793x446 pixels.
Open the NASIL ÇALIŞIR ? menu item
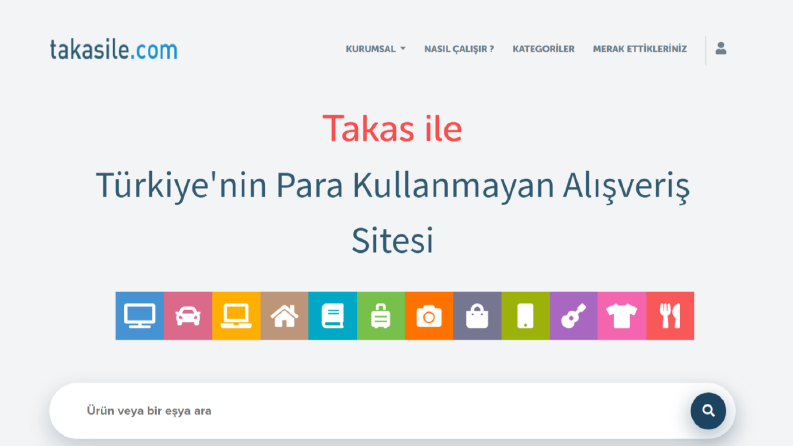point(459,49)
